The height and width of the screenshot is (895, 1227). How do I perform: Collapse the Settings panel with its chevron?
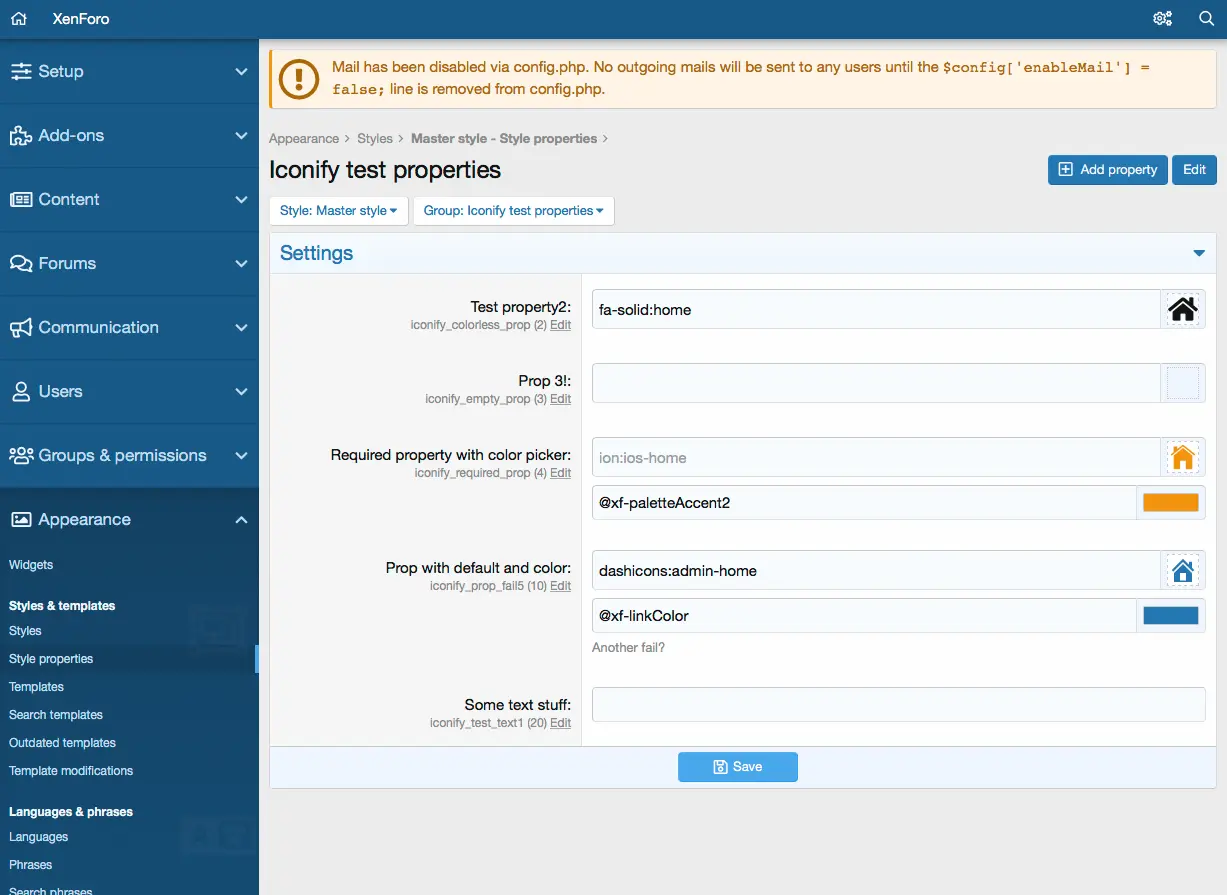[x=1197, y=253]
